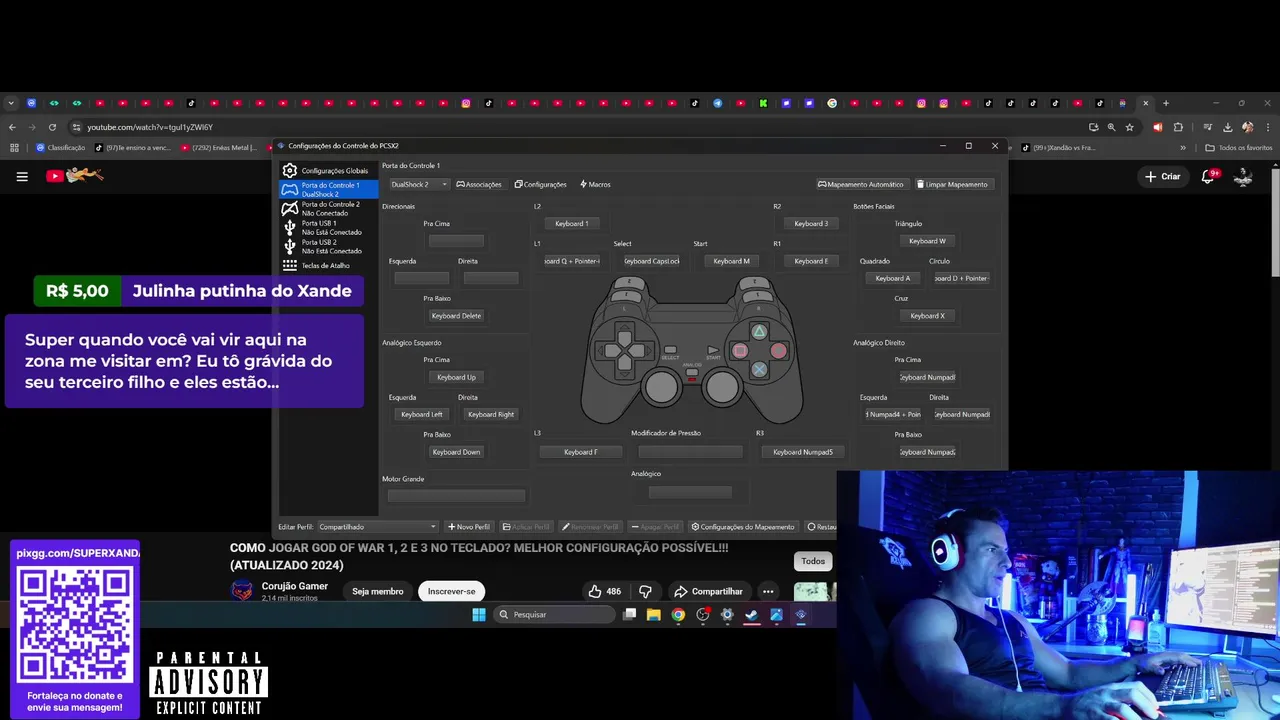Click Analógico Direito Pra Baixo Numpad binding

[927, 452]
